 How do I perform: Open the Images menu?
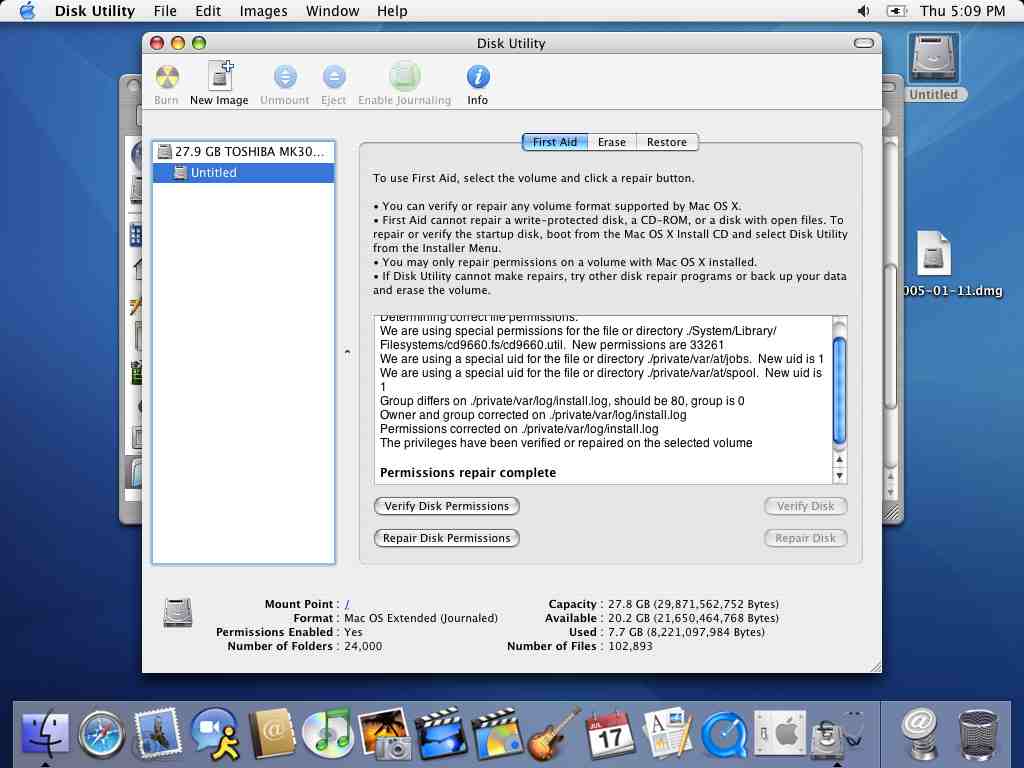(263, 11)
